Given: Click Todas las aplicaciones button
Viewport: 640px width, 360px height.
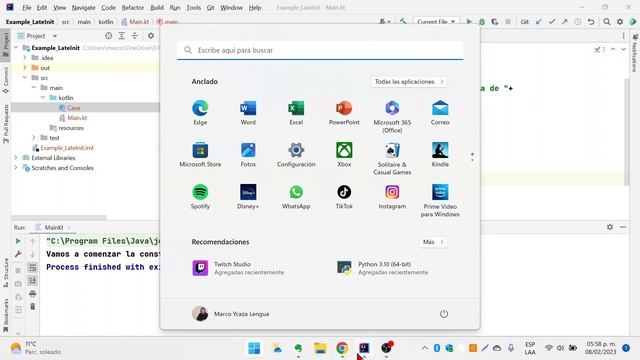Looking at the screenshot, I should coord(409,82).
